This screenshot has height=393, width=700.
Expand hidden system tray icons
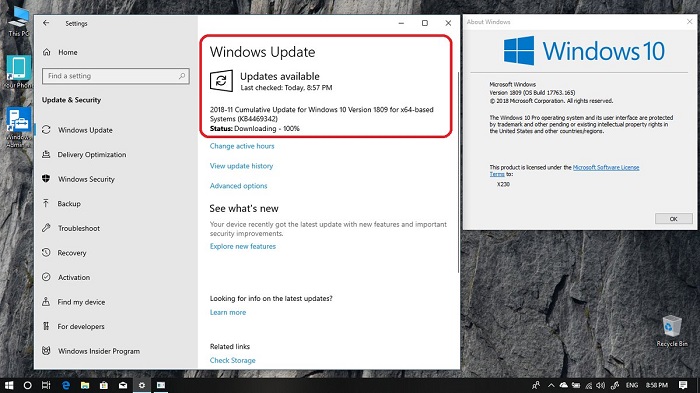pos(551,385)
